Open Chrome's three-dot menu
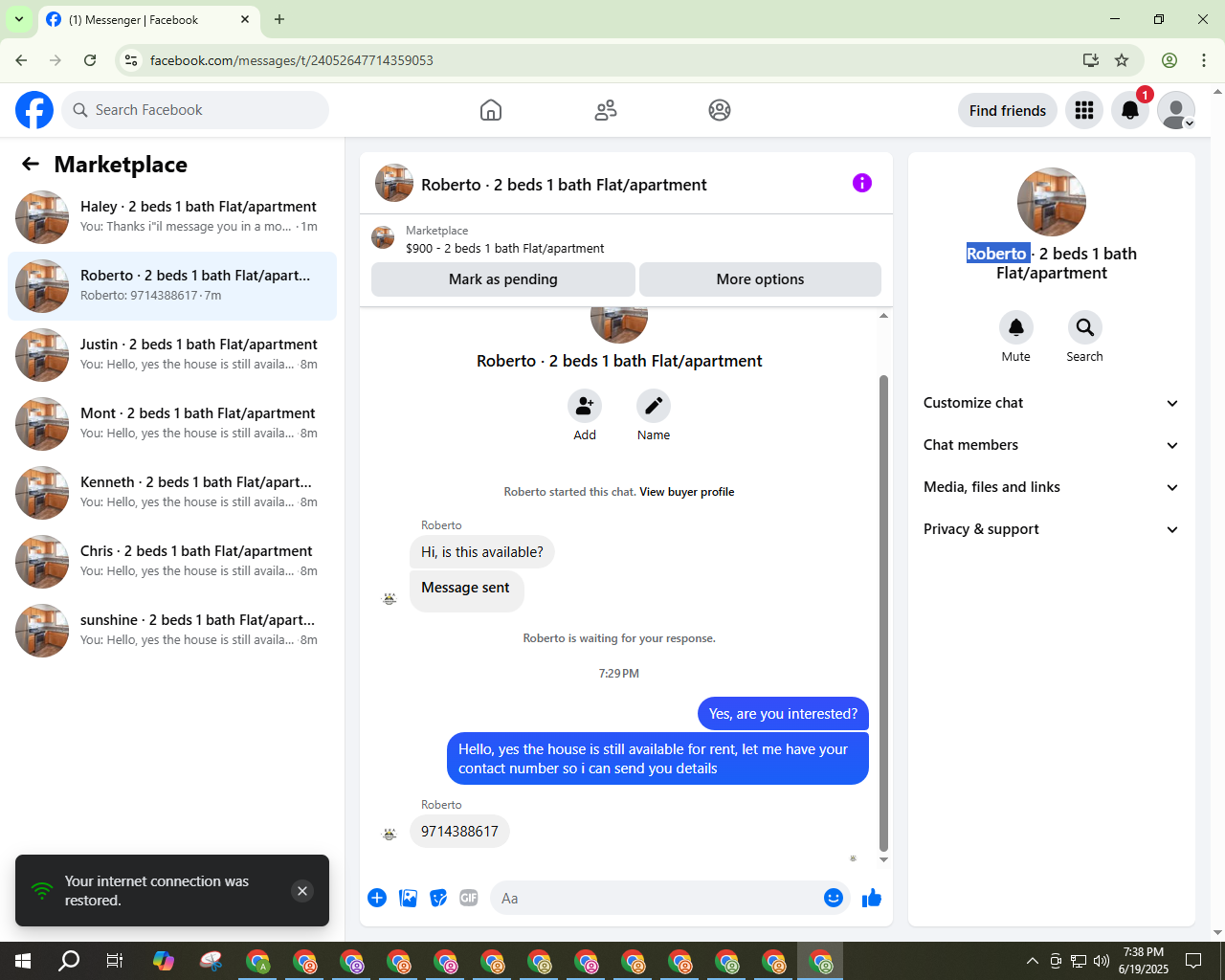 (1204, 60)
